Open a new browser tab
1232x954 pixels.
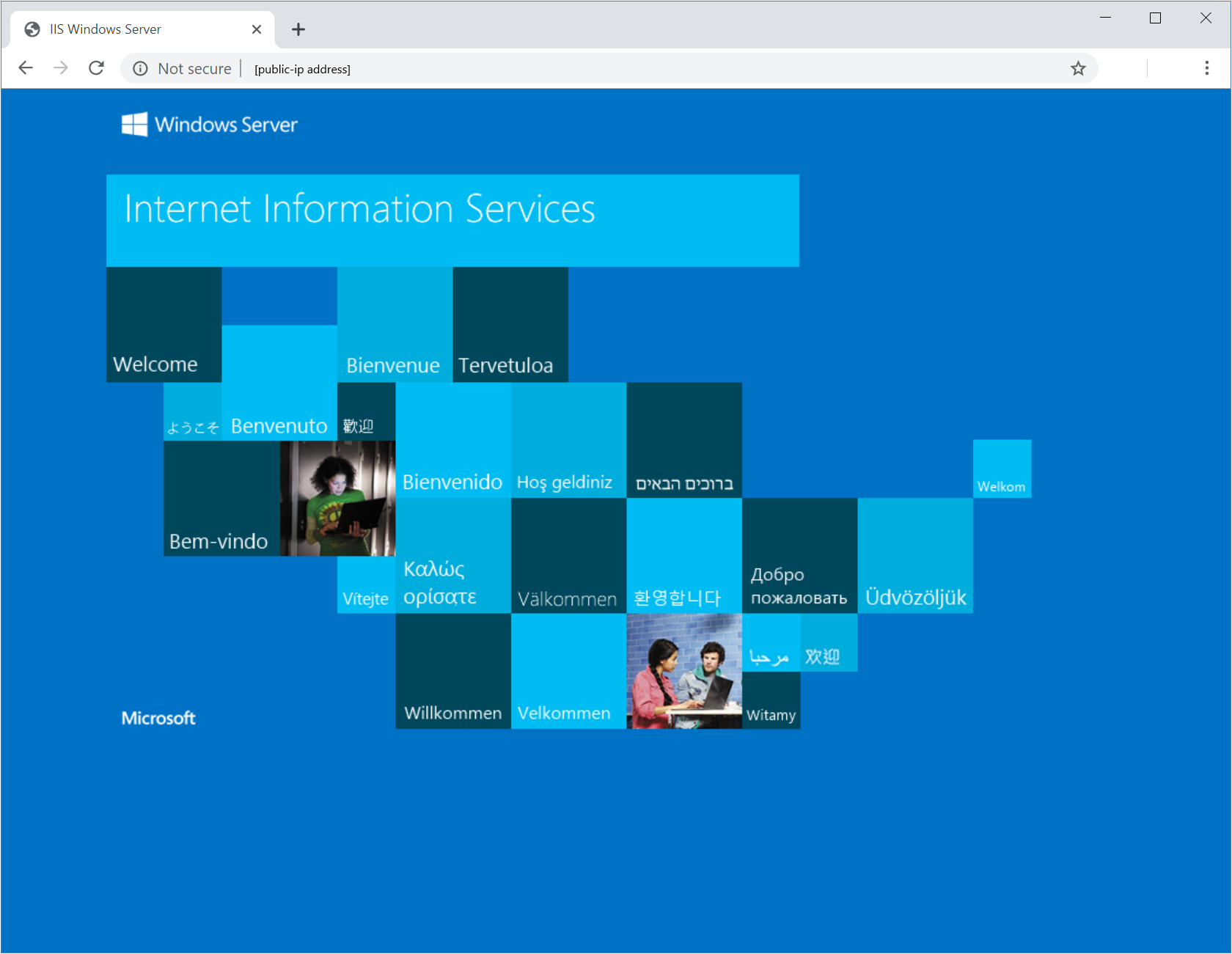tap(298, 29)
